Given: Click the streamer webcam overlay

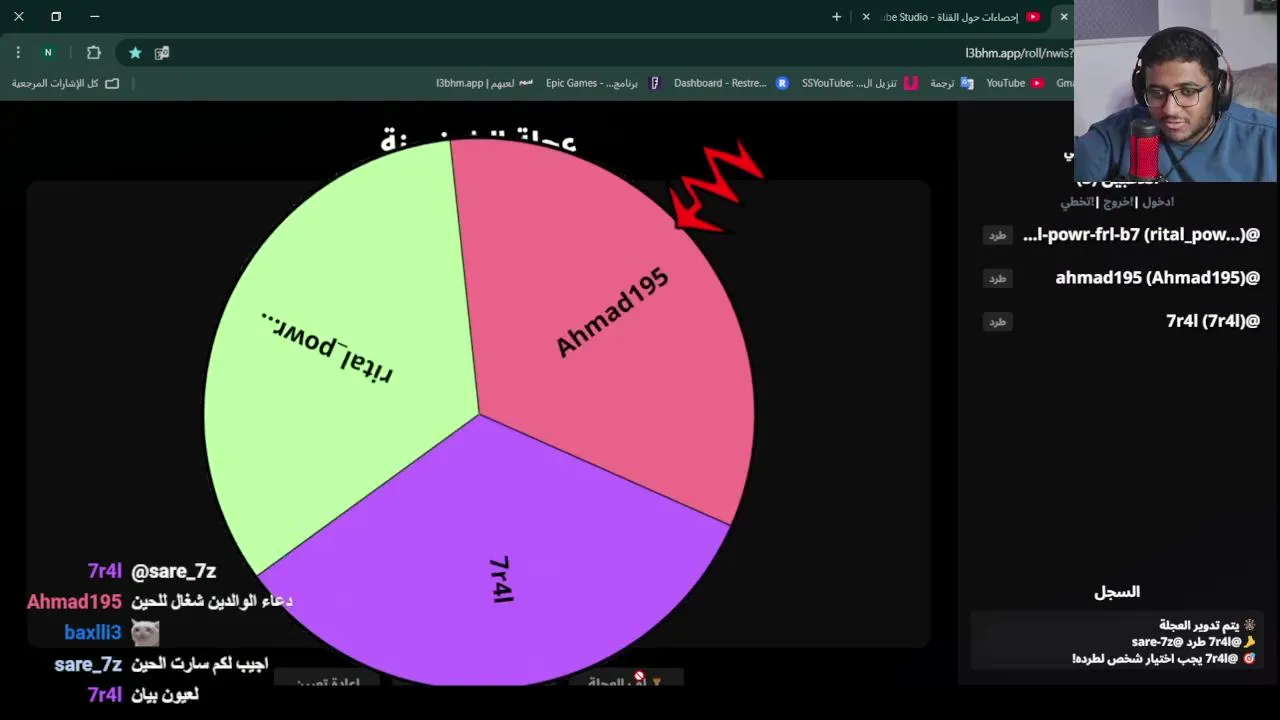Looking at the screenshot, I should coord(1176,91).
